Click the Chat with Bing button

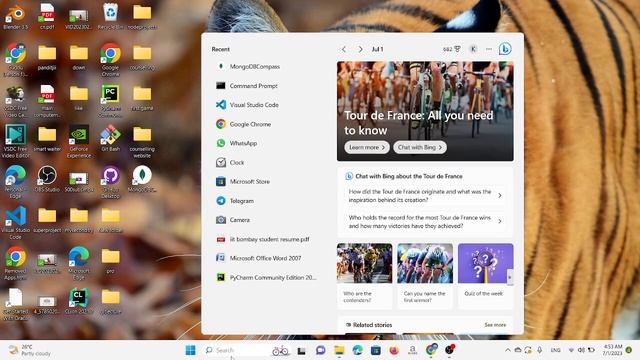(420, 147)
